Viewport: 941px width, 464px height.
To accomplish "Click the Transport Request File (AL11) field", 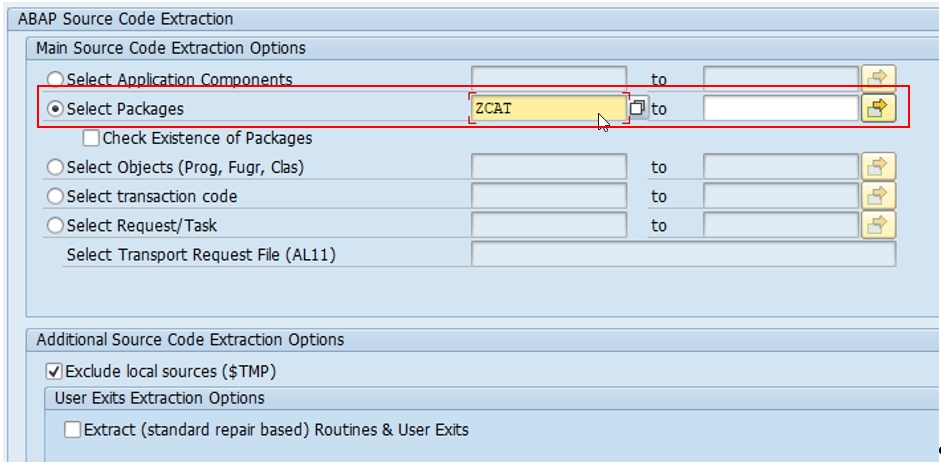I will pyautogui.click(x=683, y=255).
